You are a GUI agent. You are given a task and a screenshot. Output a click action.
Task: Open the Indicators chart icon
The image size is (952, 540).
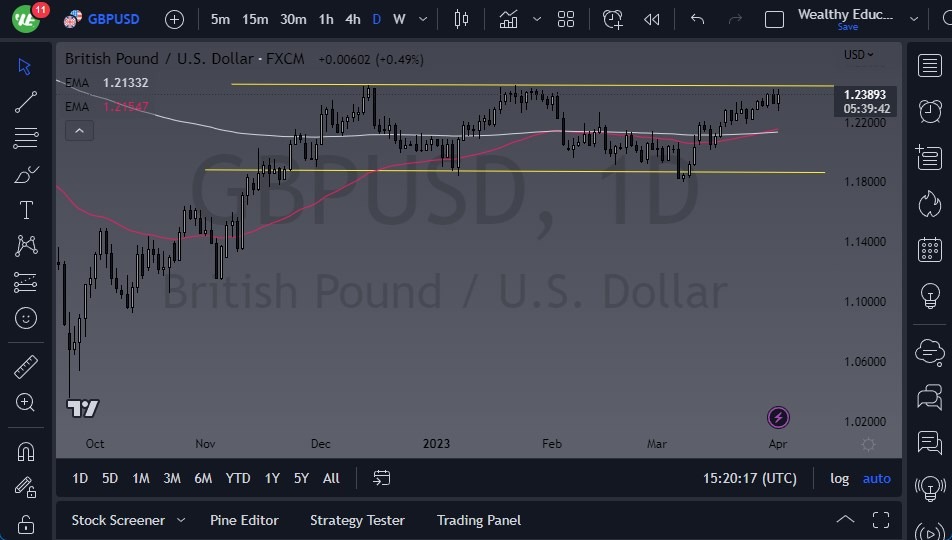pyautogui.click(x=509, y=19)
